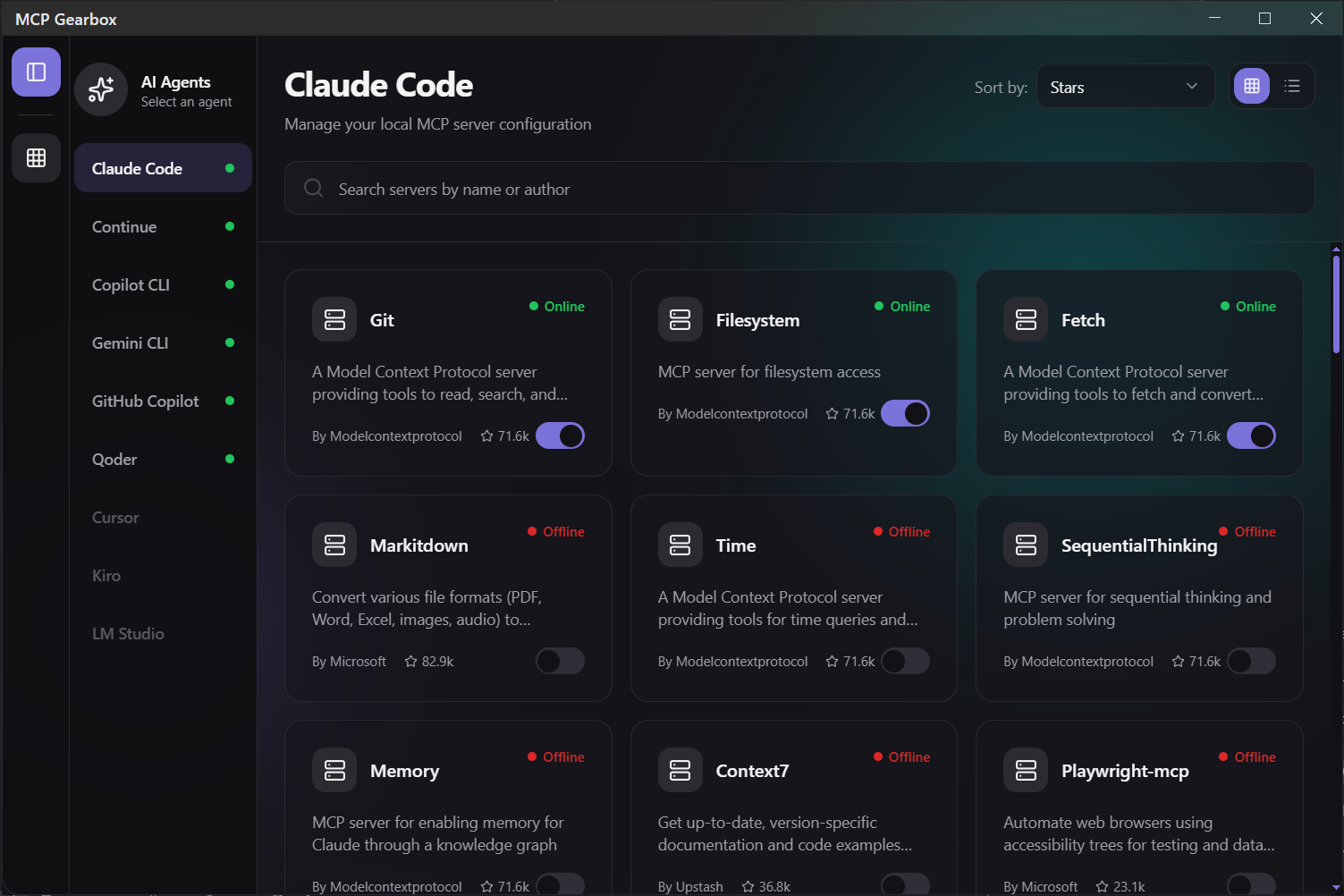This screenshot has height=896, width=1344.
Task: Maximize the MCP Gearbox window
Action: pos(1264,18)
